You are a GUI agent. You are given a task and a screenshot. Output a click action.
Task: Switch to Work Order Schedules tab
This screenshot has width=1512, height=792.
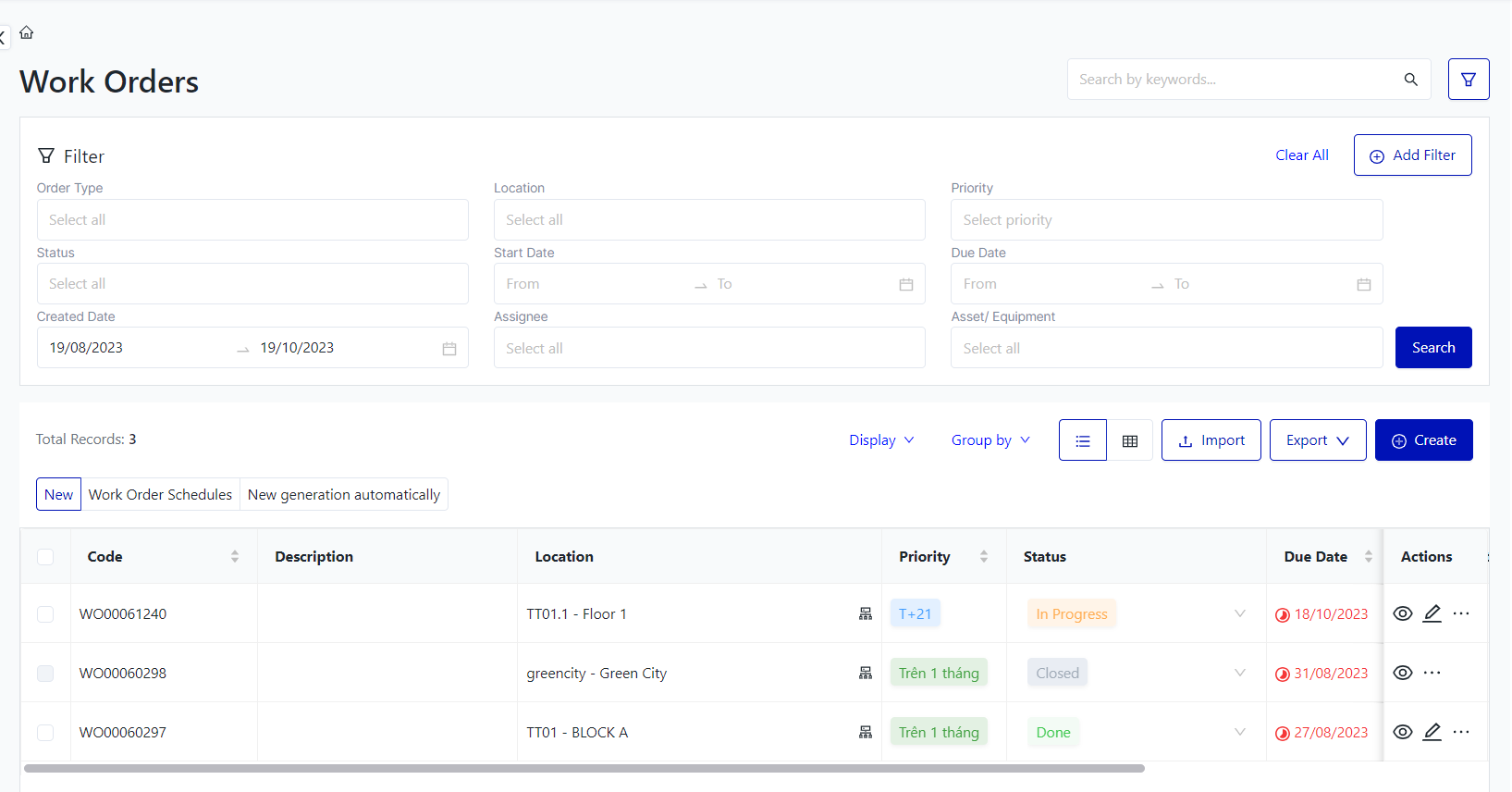160,494
